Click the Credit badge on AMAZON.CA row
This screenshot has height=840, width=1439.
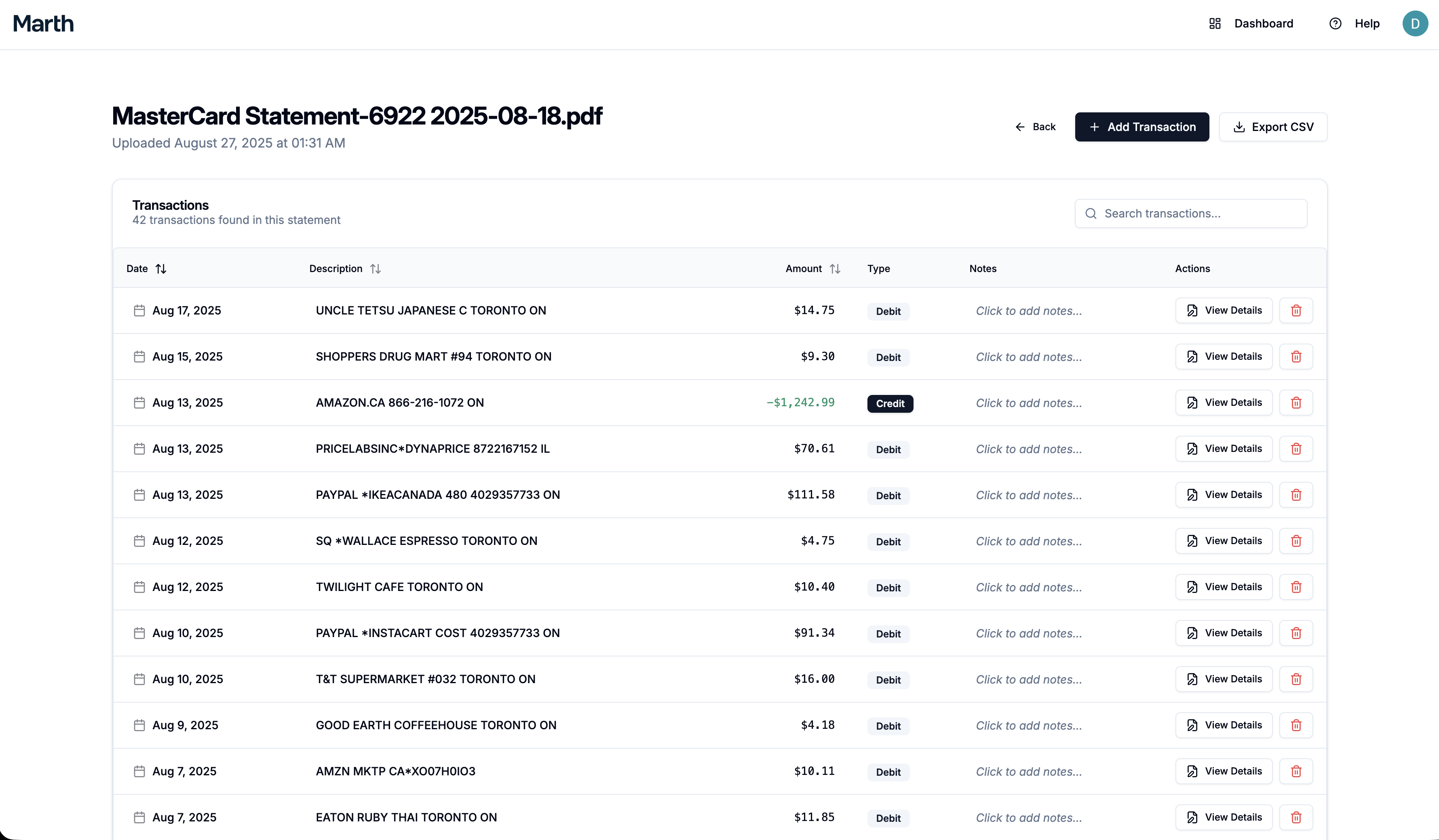[890, 404]
